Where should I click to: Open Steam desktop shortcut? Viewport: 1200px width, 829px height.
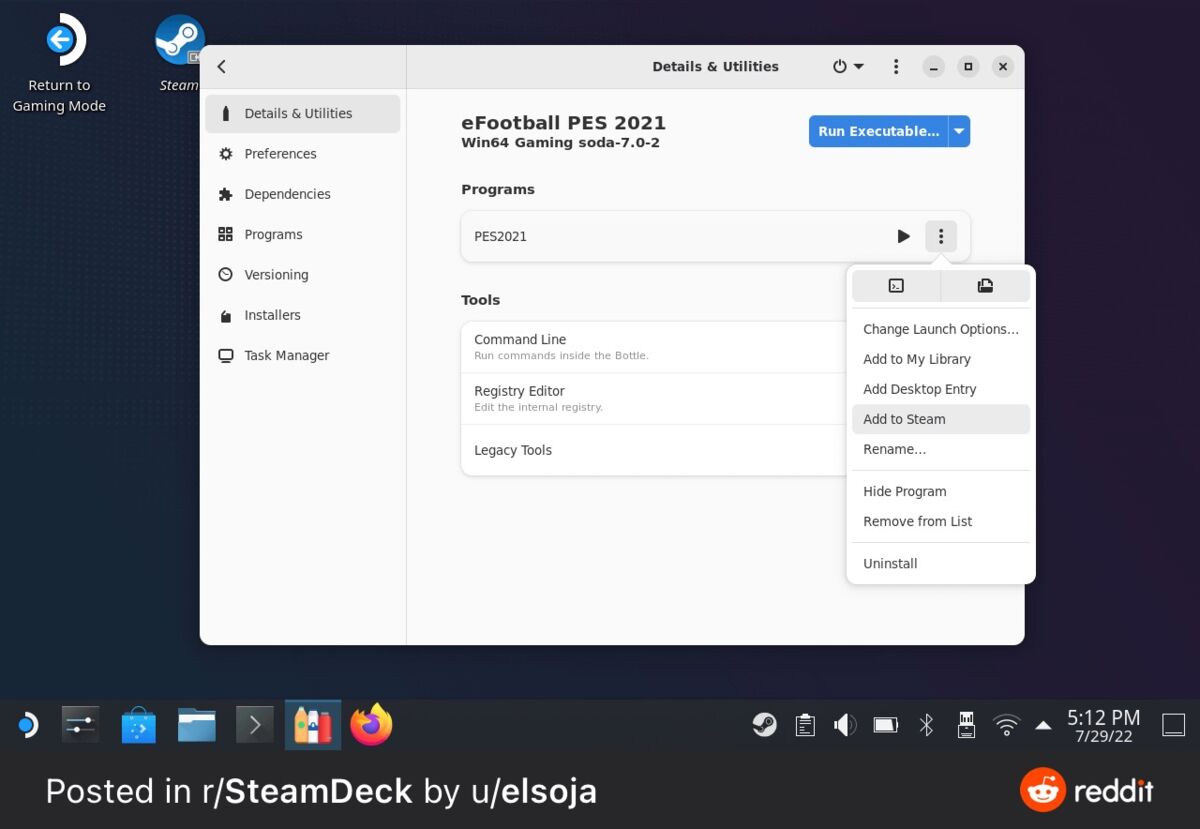pyautogui.click(x=180, y=53)
